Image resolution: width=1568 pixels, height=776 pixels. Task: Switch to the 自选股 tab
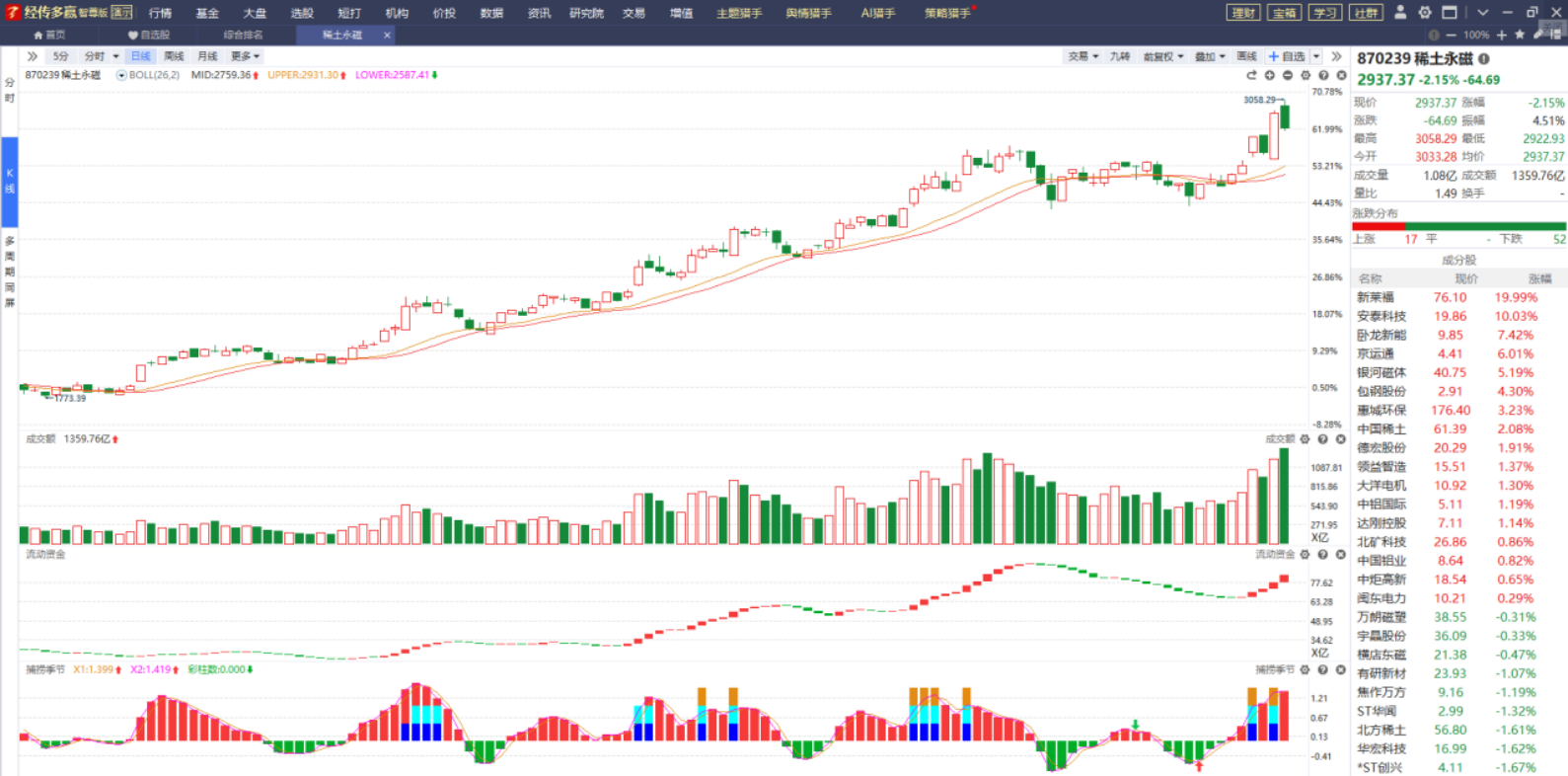click(x=149, y=35)
